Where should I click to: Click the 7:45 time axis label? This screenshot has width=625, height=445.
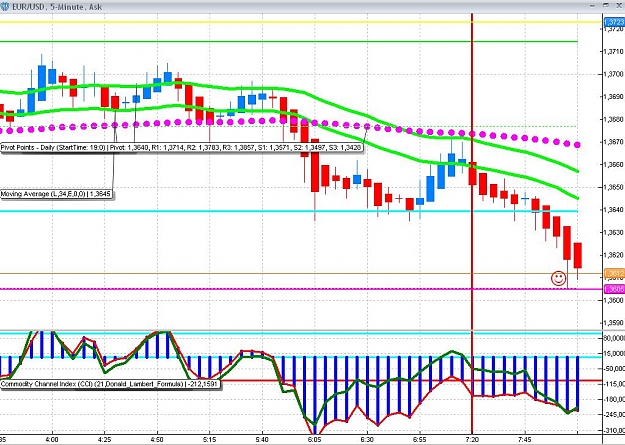pyautogui.click(x=525, y=439)
